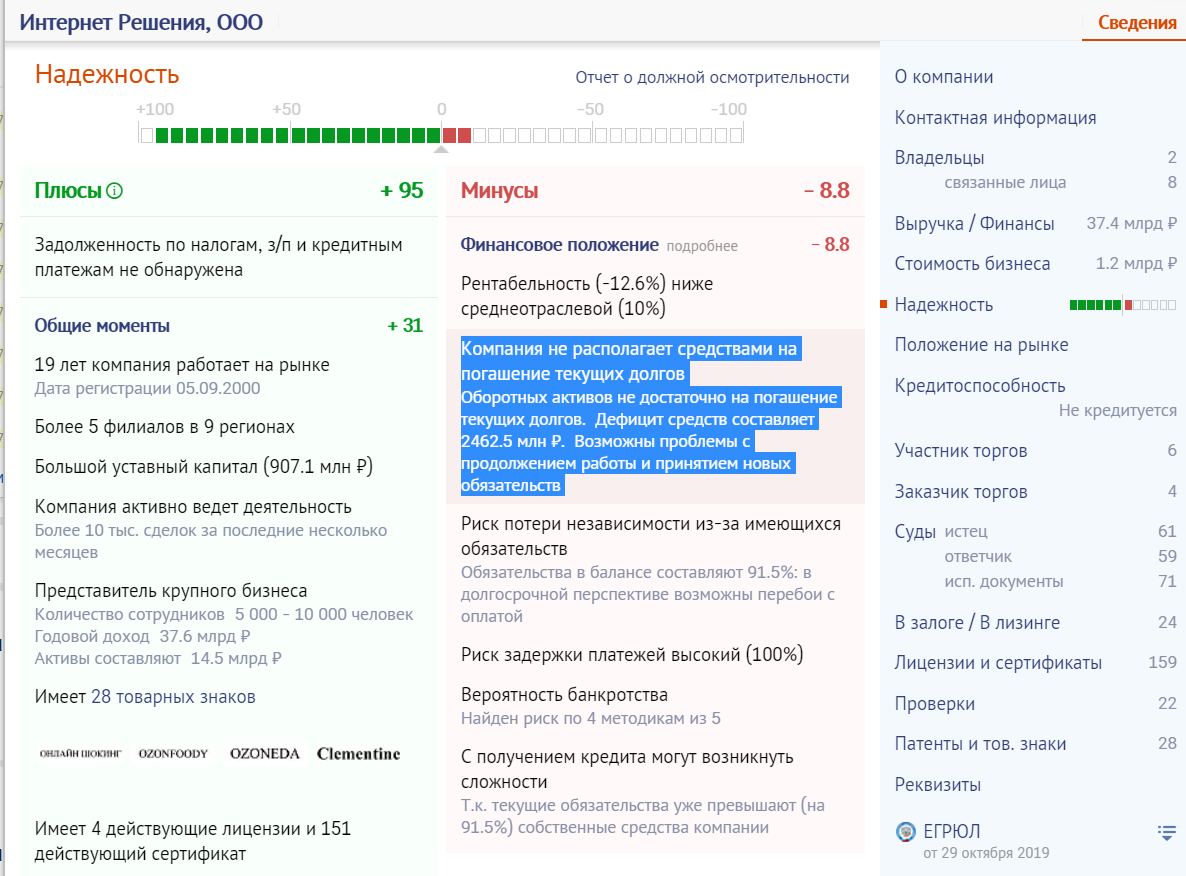This screenshot has width=1186, height=876.
Task: Open the О компании section
Action: 944,77
